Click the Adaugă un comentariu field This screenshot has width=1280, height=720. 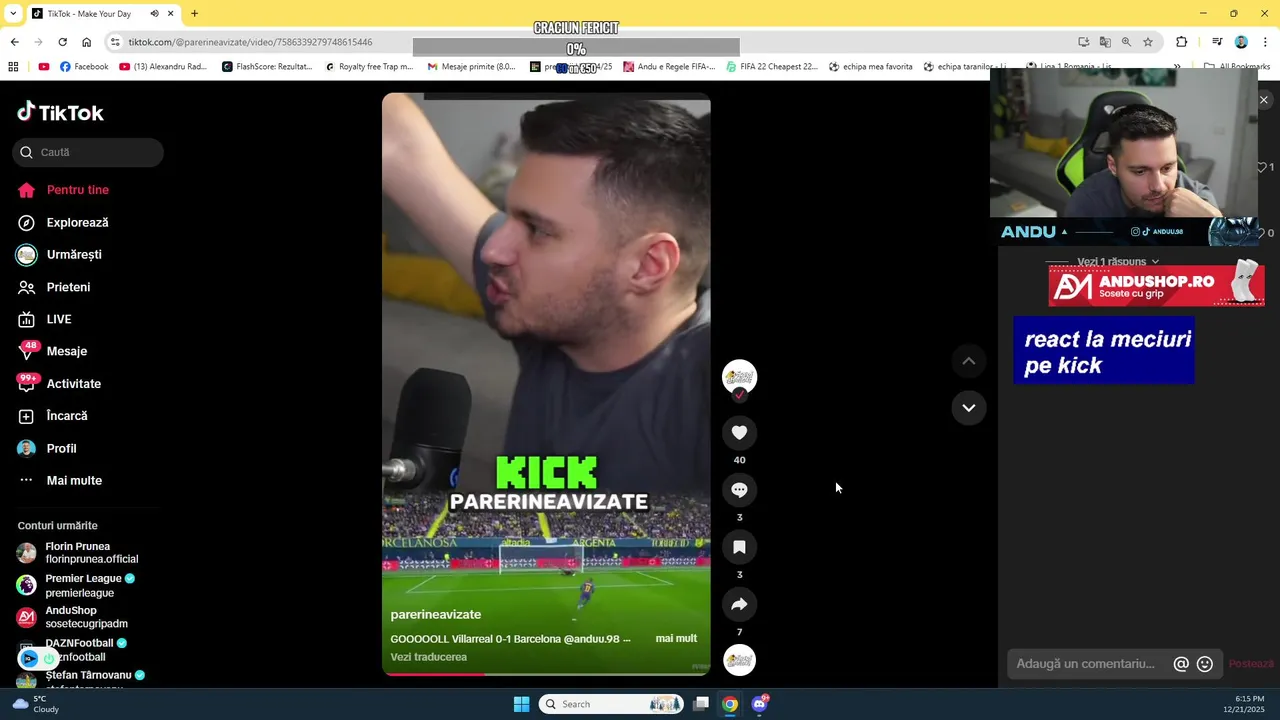pyautogui.click(x=1086, y=664)
